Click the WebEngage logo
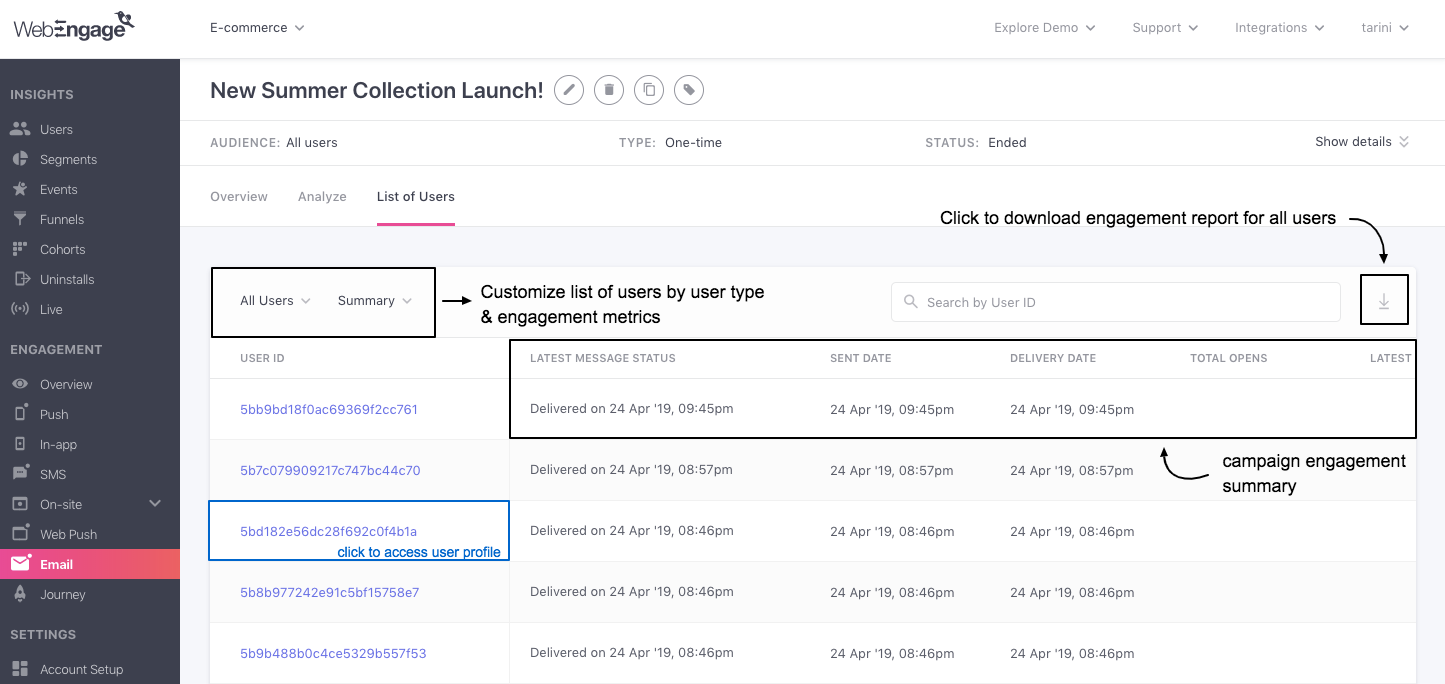This screenshot has height=684, width=1445. tap(75, 26)
